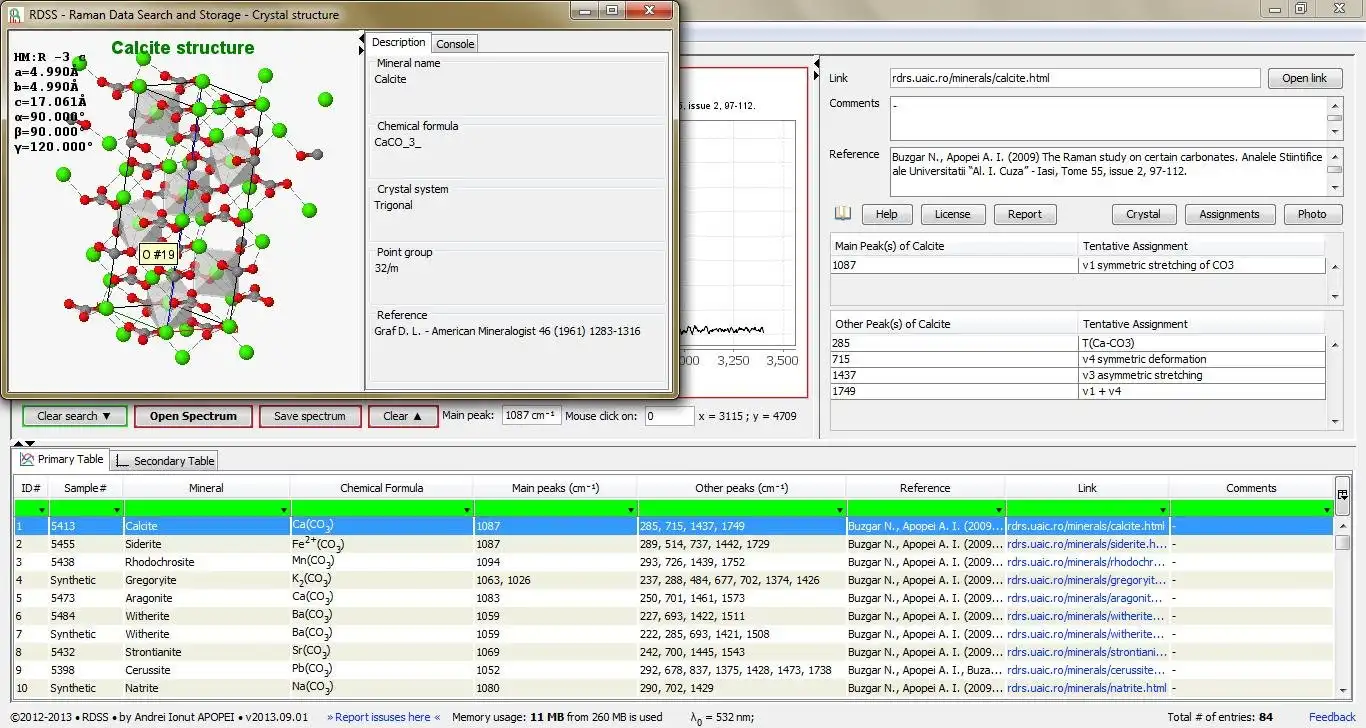Click the Clear search button

(75, 416)
